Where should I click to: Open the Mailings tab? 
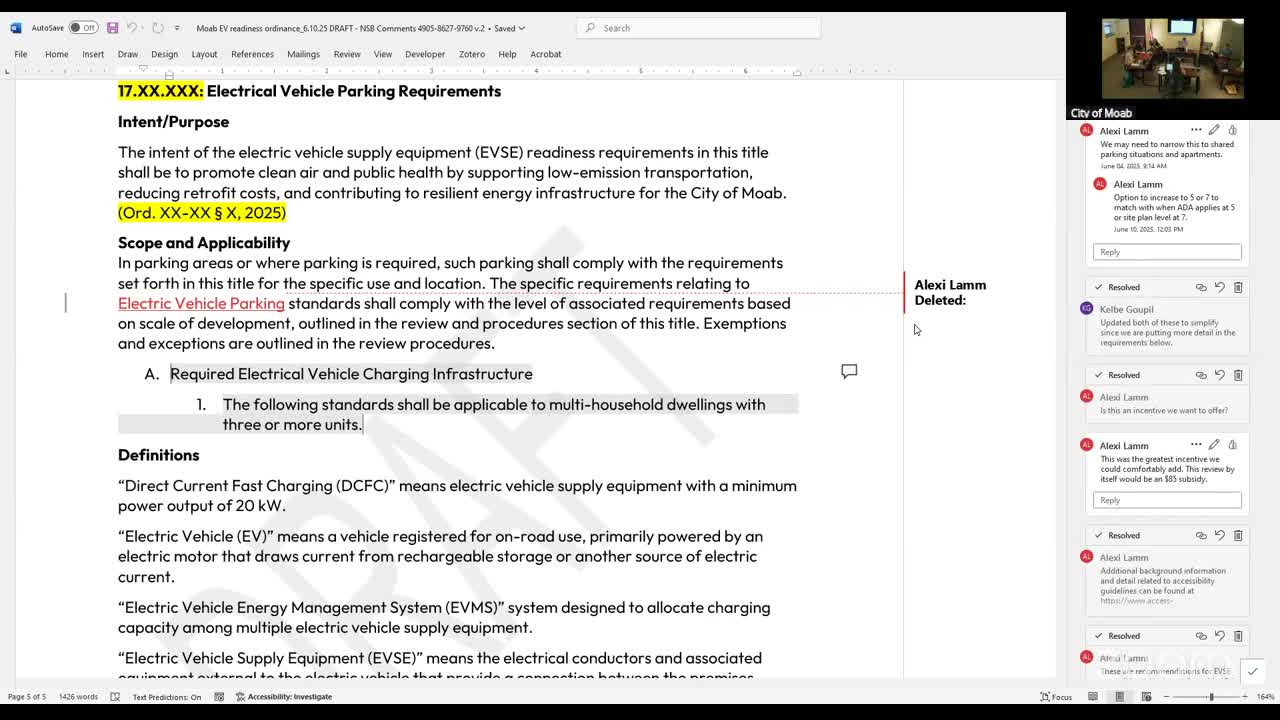click(303, 54)
